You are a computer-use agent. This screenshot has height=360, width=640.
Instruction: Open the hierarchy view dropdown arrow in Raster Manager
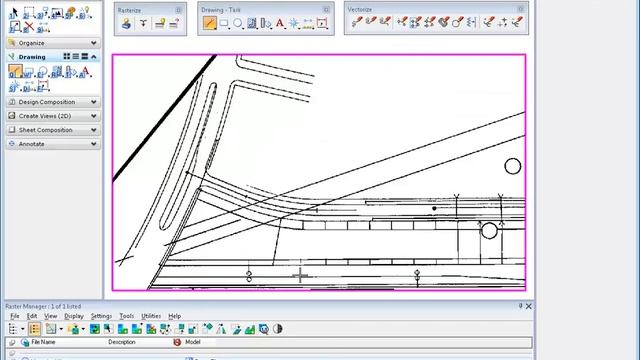click(x=22, y=329)
